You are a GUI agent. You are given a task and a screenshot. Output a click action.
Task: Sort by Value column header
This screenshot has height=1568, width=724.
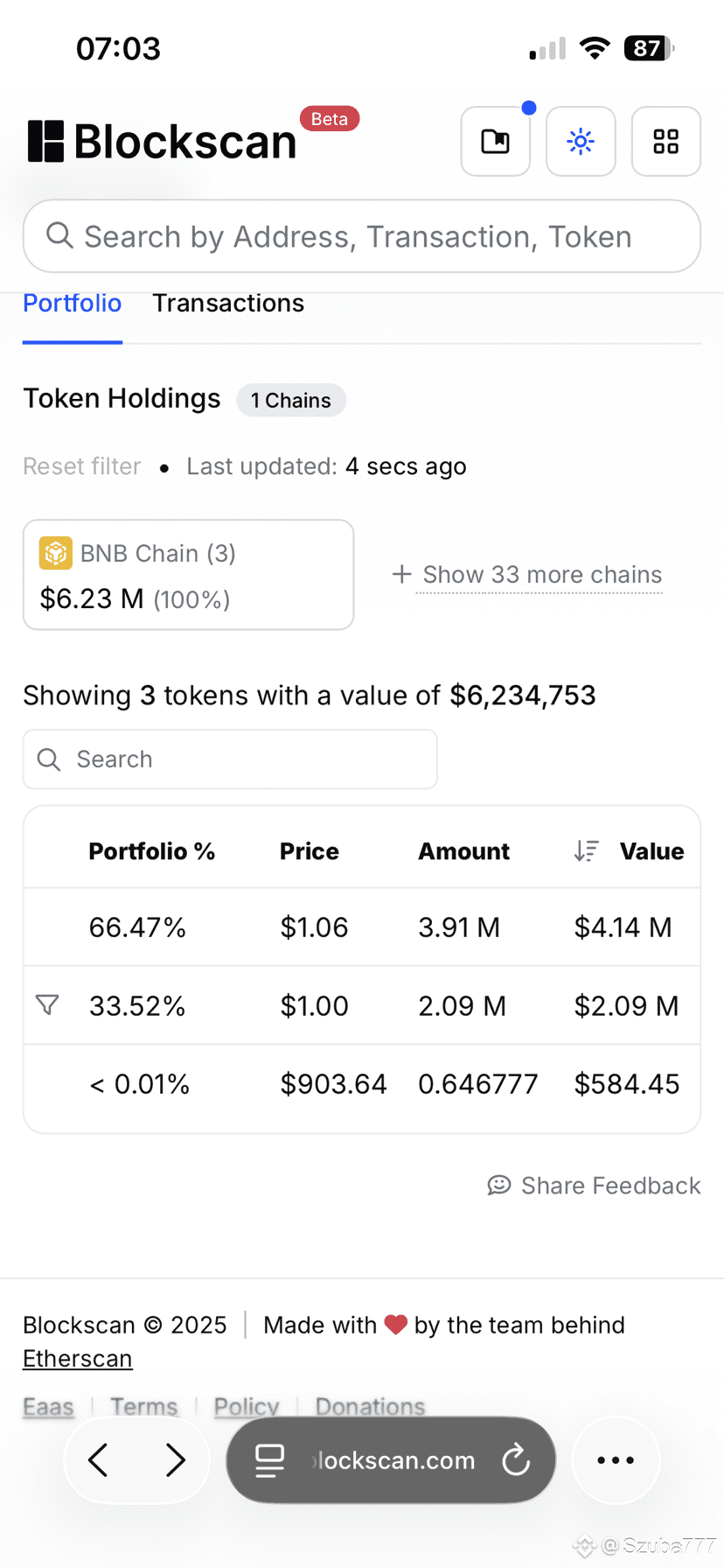(652, 851)
